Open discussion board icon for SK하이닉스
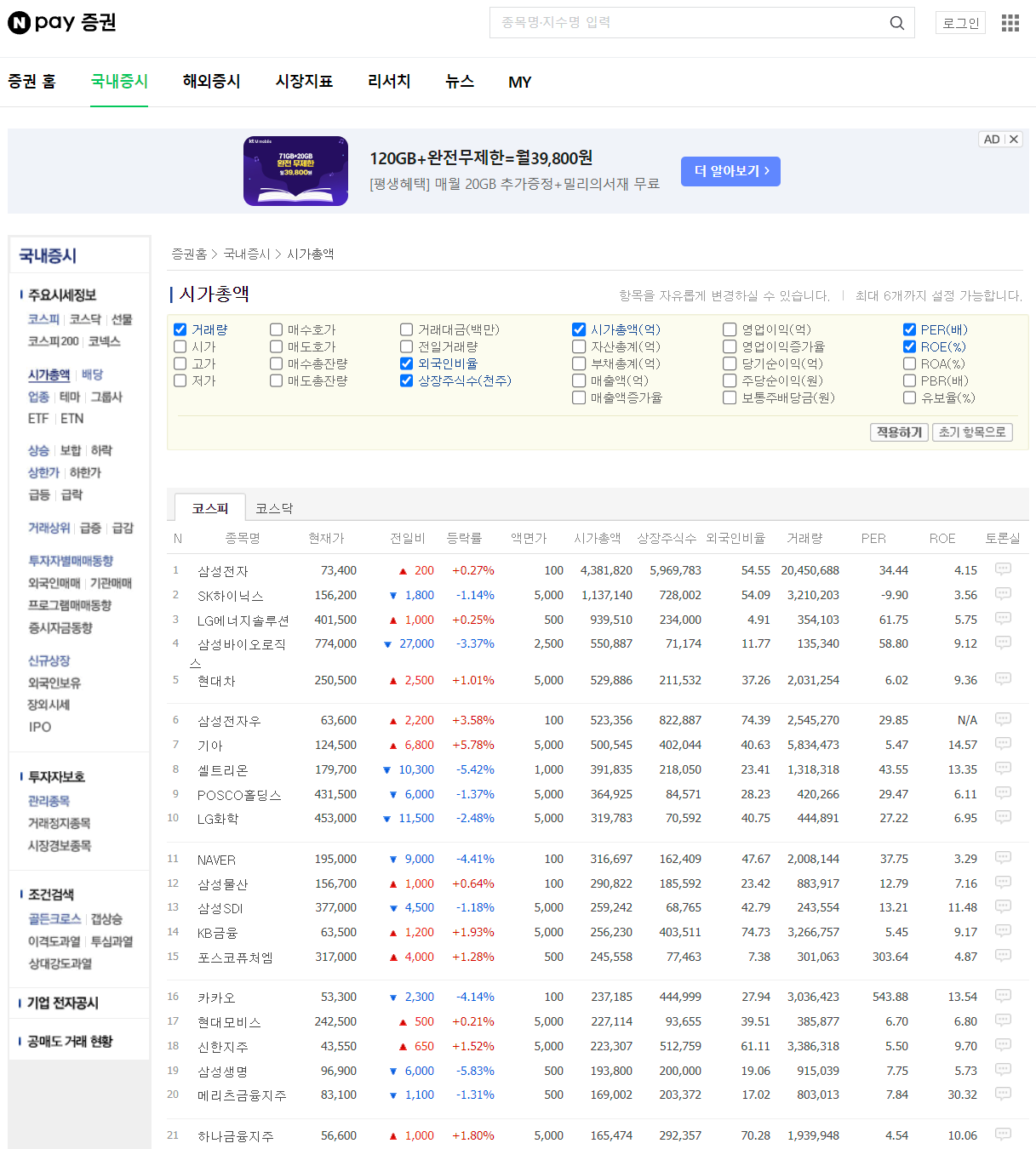This screenshot has width=1036, height=1149. [x=1003, y=594]
